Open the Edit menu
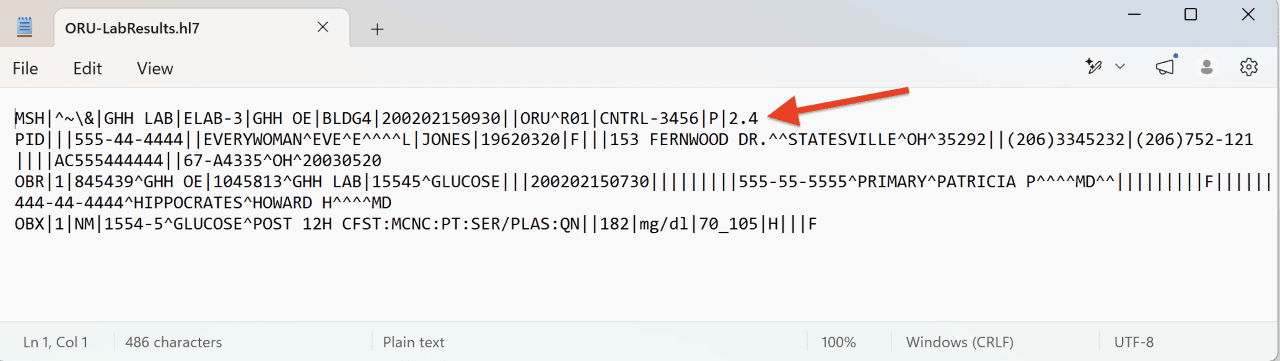The image size is (1280, 361). point(88,68)
